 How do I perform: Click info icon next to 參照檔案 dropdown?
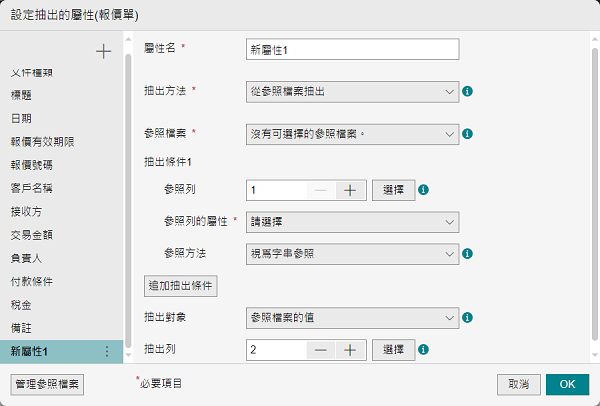click(x=467, y=133)
